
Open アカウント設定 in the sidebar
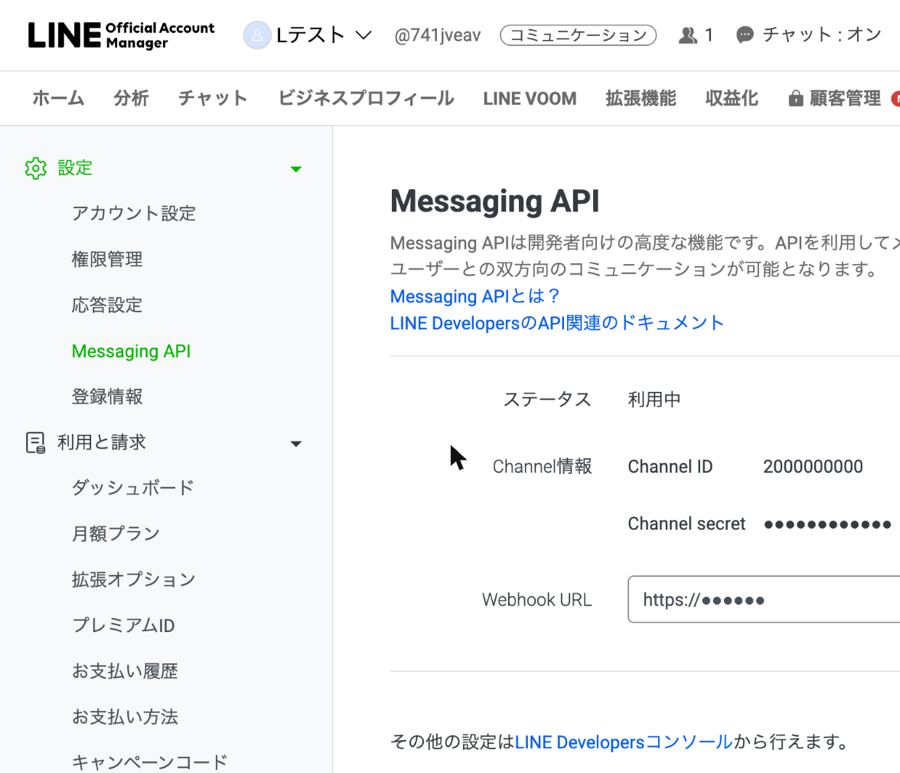tap(134, 213)
